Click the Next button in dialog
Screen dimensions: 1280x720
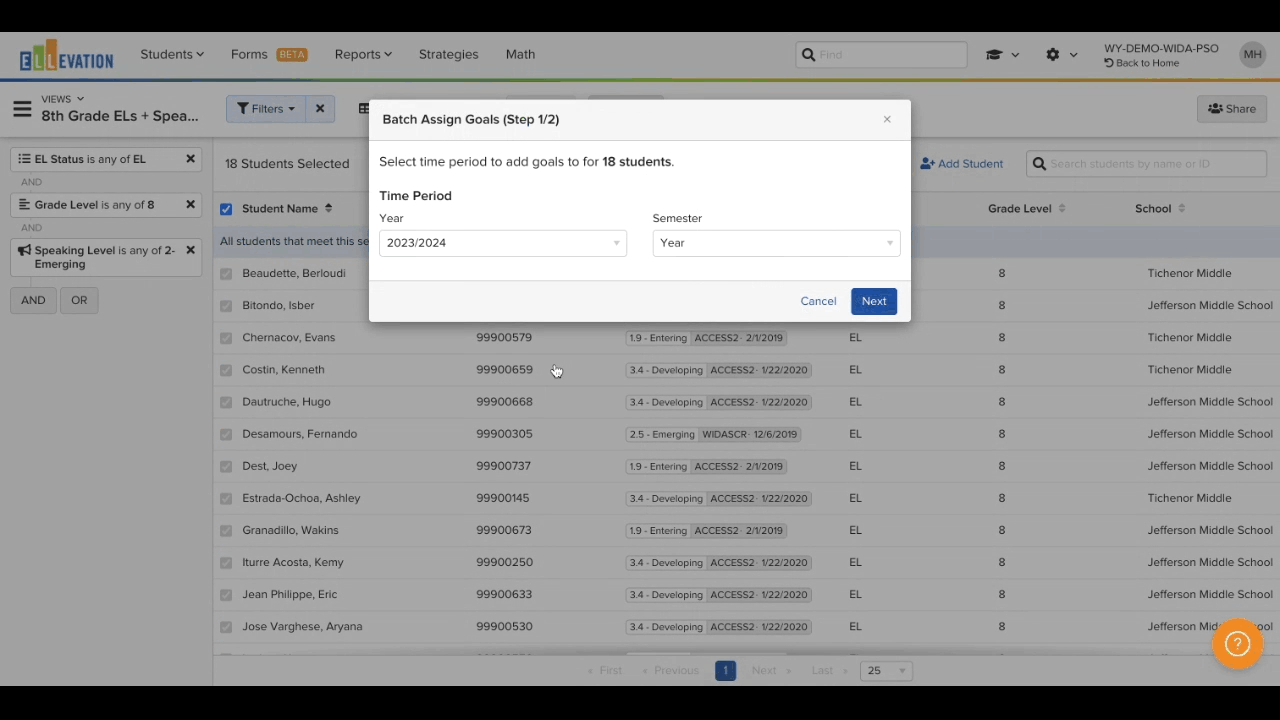click(874, 301)
